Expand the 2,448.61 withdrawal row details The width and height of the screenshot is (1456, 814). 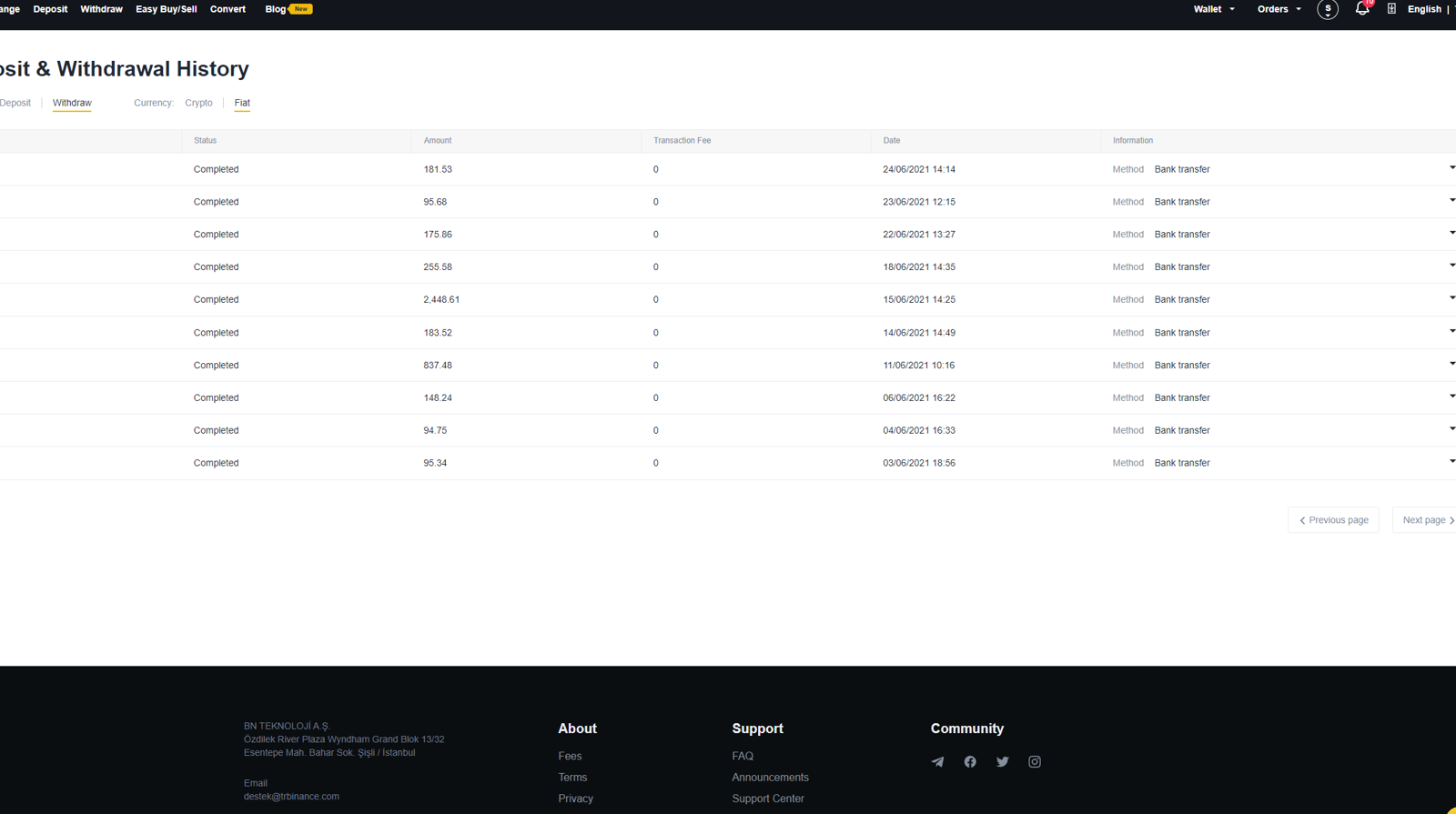(1451, 298)
